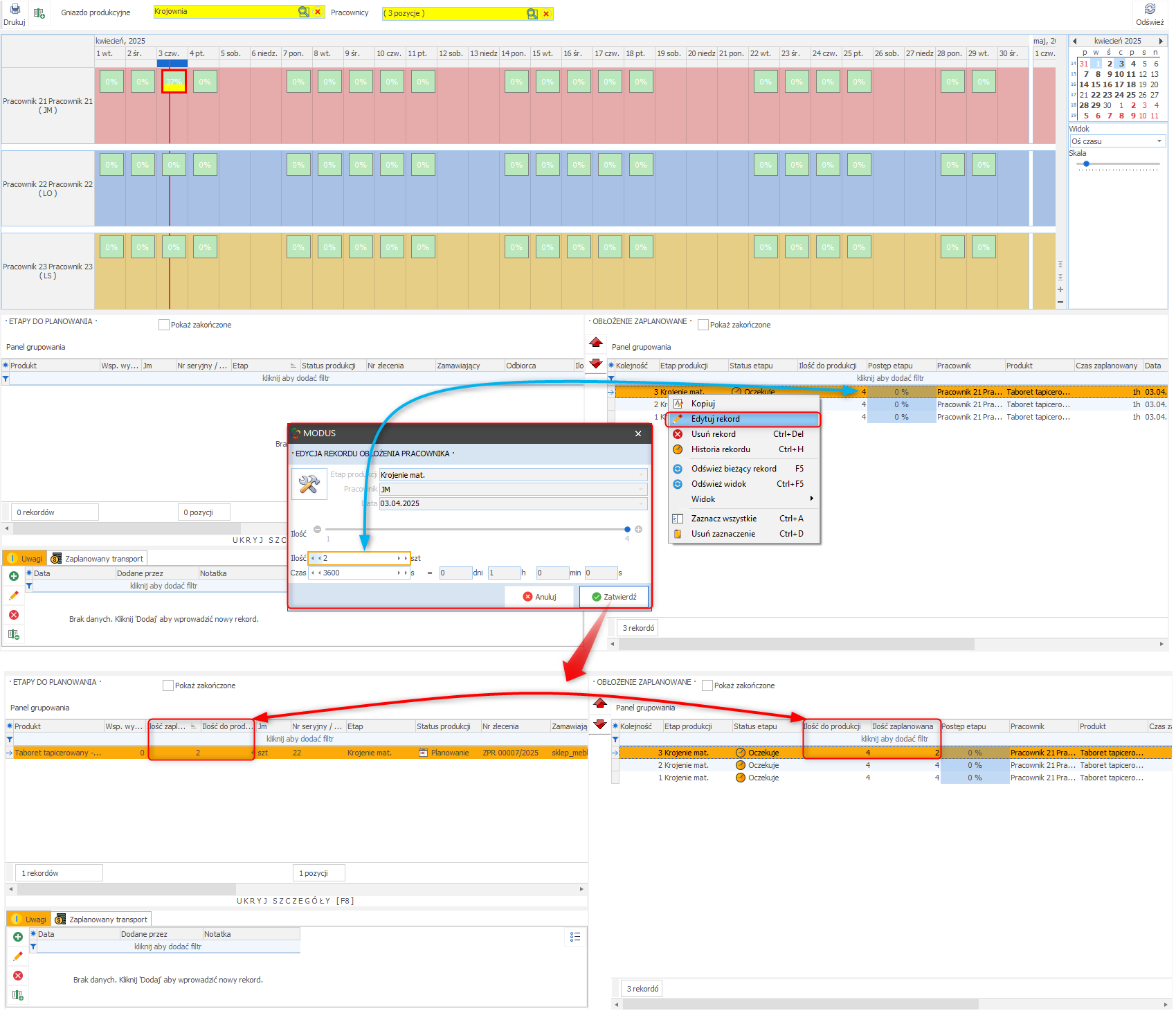Click the Ilość input field showing 2
The image size is (1176, 1013).
pyautogui.click(x=359, y=558)
